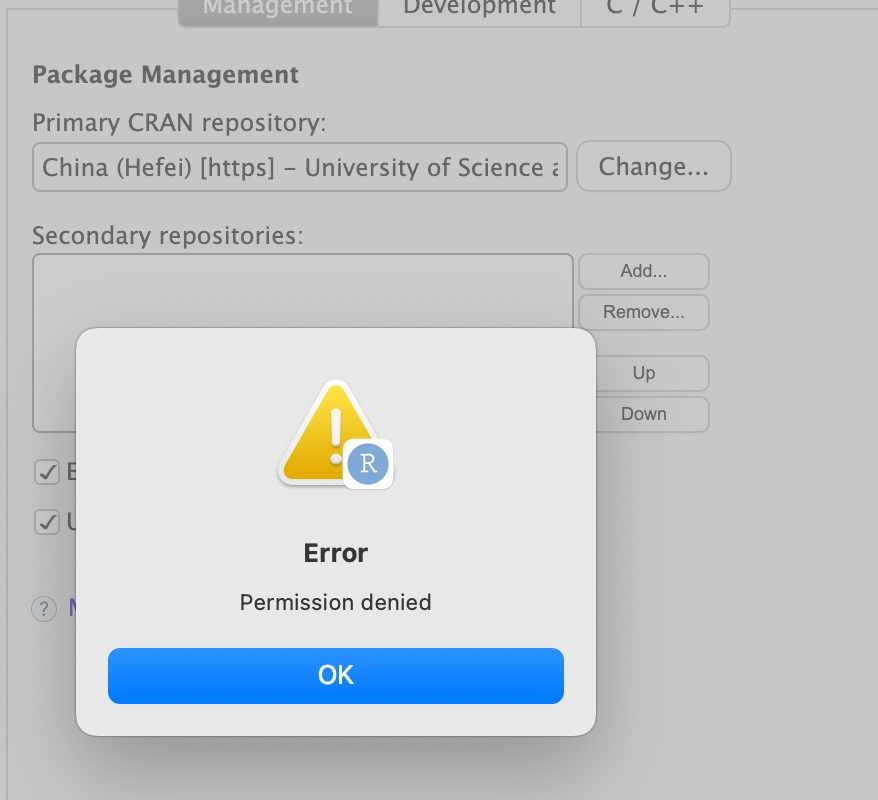This screenshot has height=800, width=878.
Task: Click inside the Secondary repositories list box
Action: pos(302,290)
